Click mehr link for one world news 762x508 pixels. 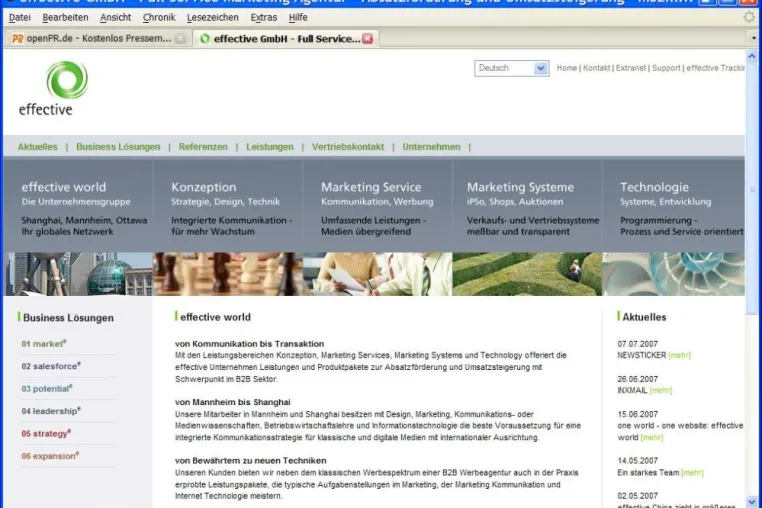(652, 438)
